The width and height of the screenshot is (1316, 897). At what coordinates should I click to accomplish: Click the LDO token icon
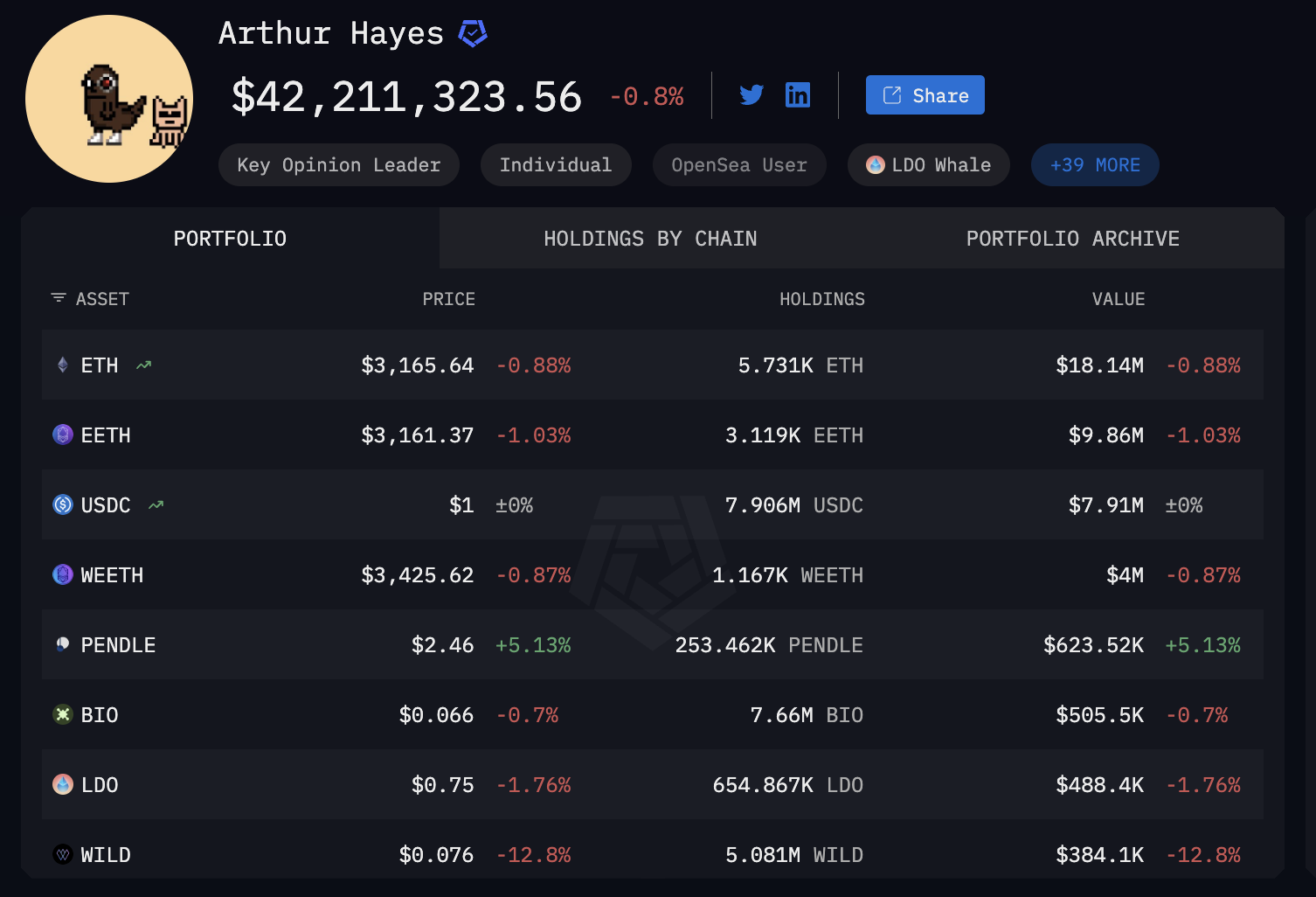pos(61,784)
